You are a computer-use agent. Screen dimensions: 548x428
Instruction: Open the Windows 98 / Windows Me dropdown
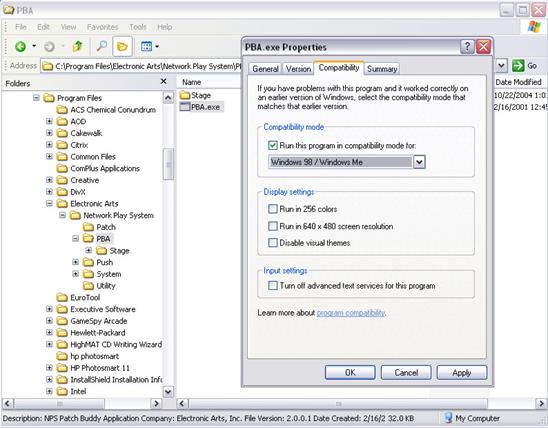click(419, 162)
